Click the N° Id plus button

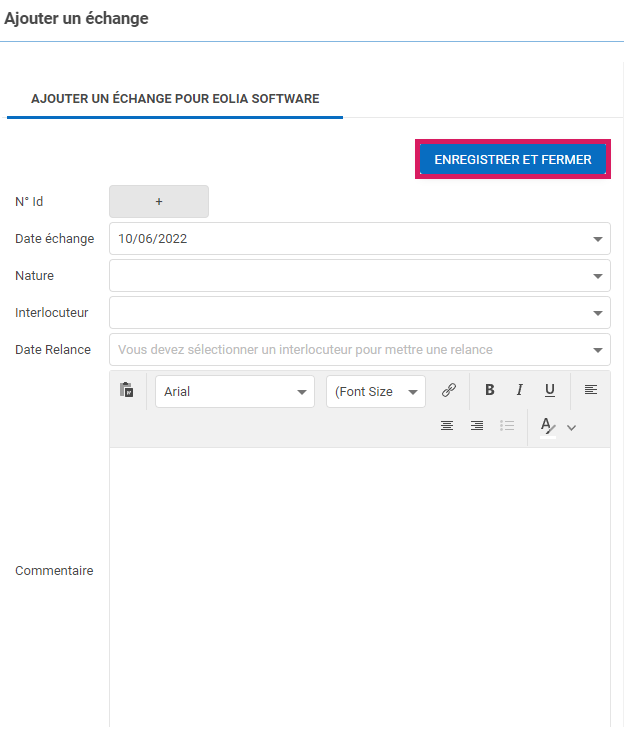pyautogui.click(x=159, y=201)
